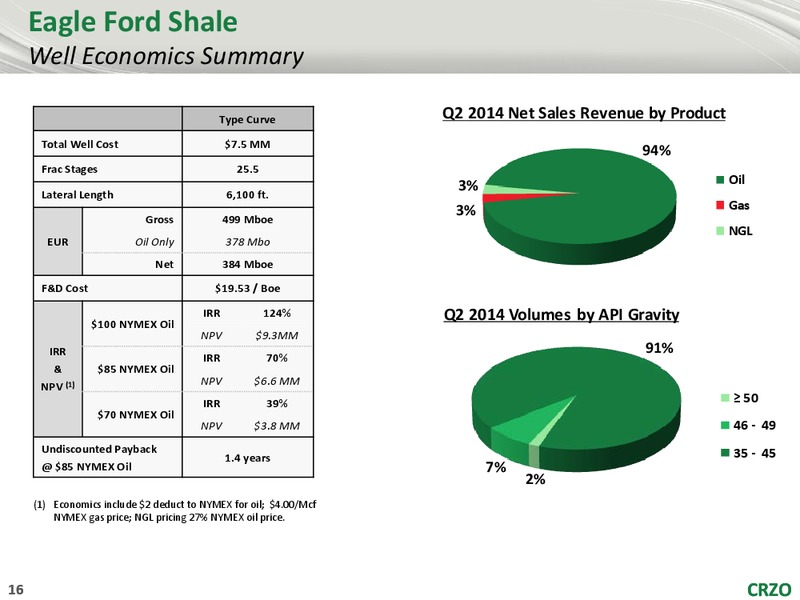800x600 pixels.
Task: Select the 'NGL' legend label
Action: [740, 231]
